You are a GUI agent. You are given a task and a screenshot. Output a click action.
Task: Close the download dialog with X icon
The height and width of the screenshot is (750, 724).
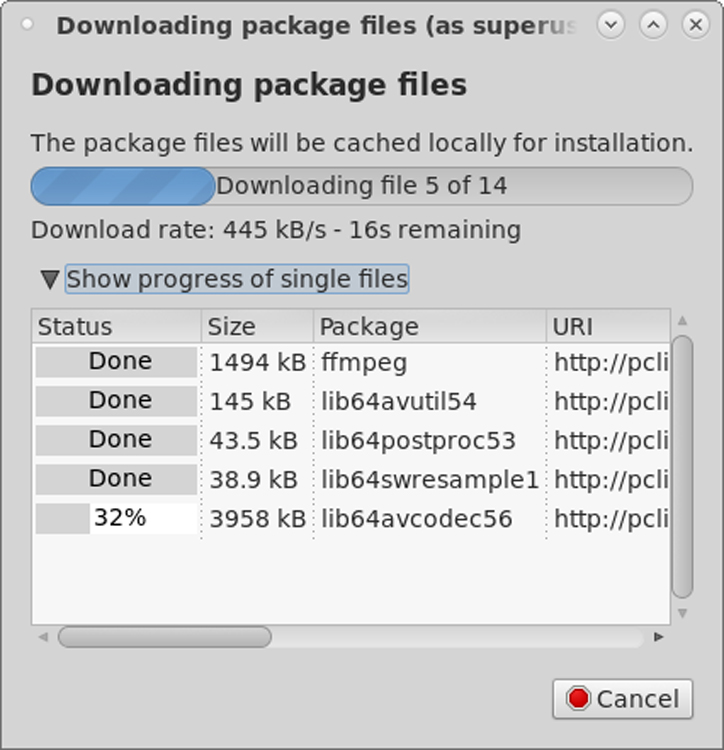click(696, 24)
